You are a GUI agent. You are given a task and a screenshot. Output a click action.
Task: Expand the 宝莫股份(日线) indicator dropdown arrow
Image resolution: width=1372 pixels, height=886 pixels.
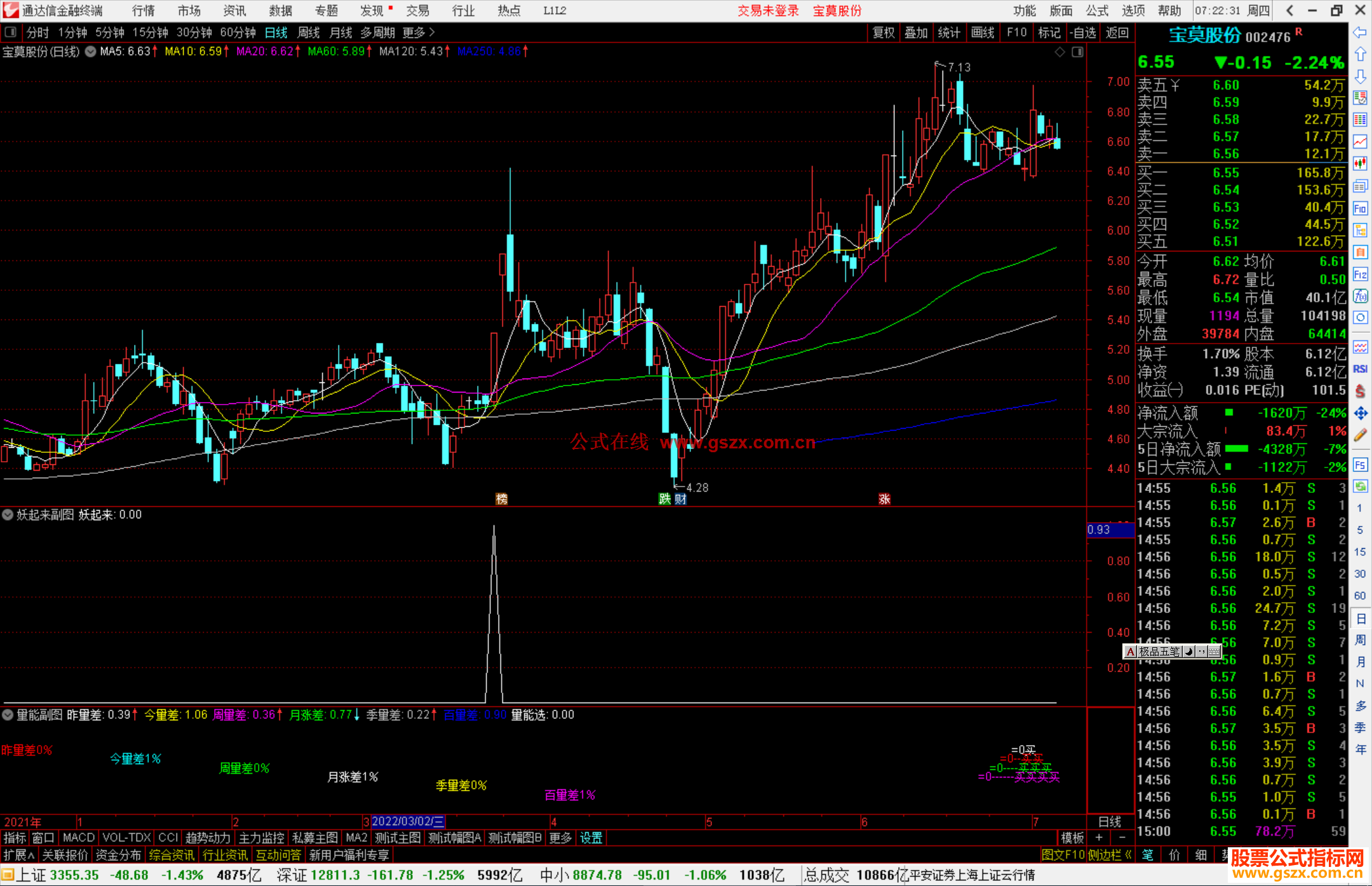point(90,51)
